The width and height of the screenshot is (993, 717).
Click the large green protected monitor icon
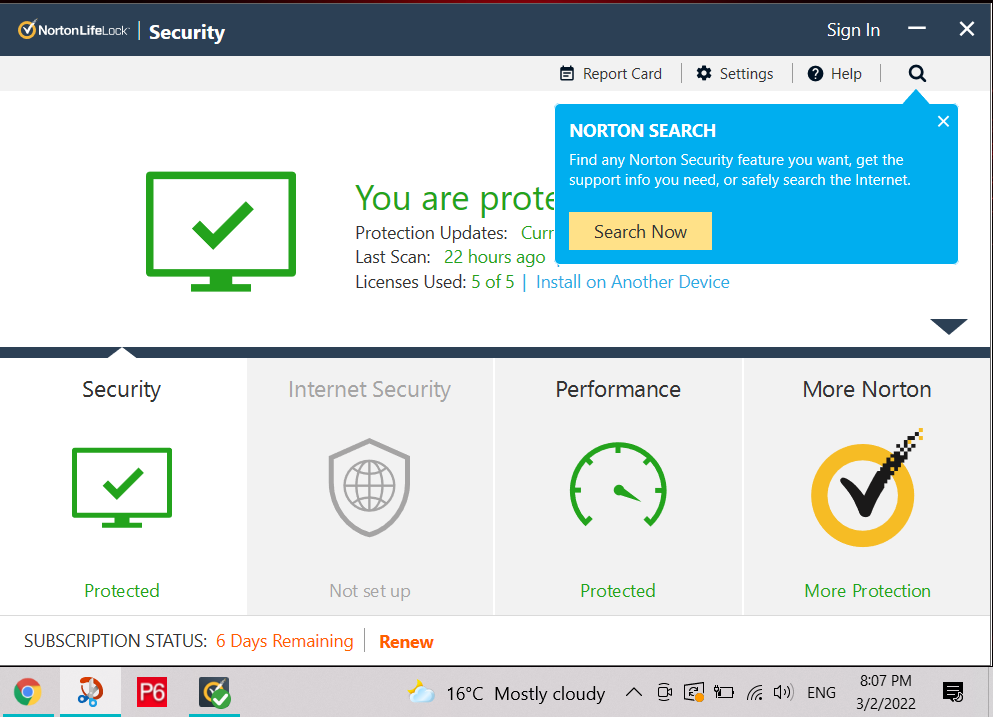coord(221,231)
